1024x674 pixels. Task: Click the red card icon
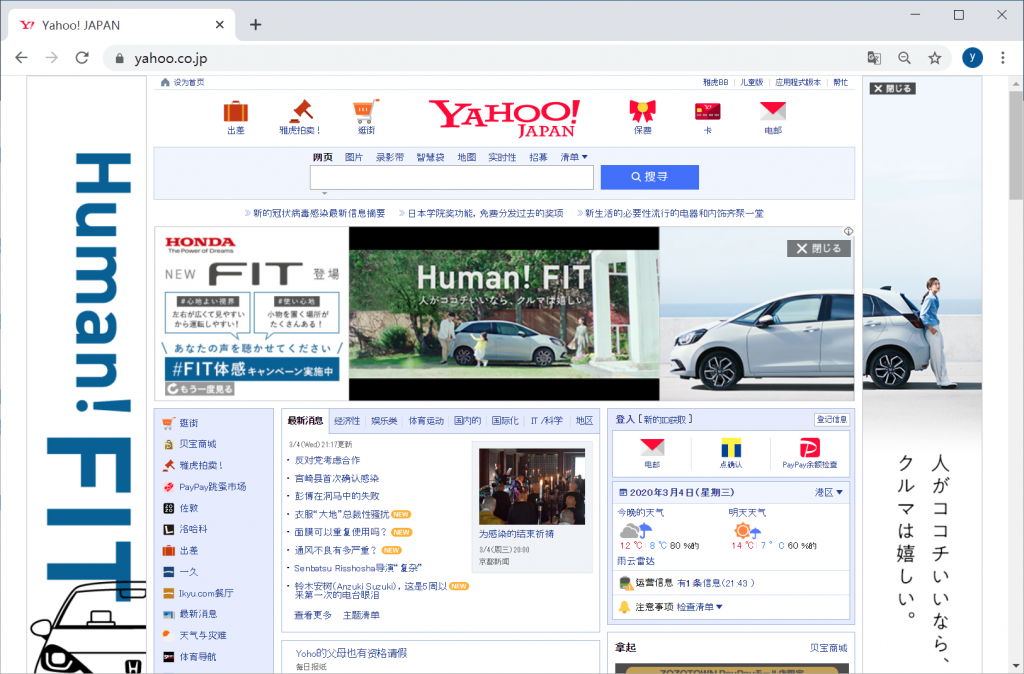click(x=708, y=111)
